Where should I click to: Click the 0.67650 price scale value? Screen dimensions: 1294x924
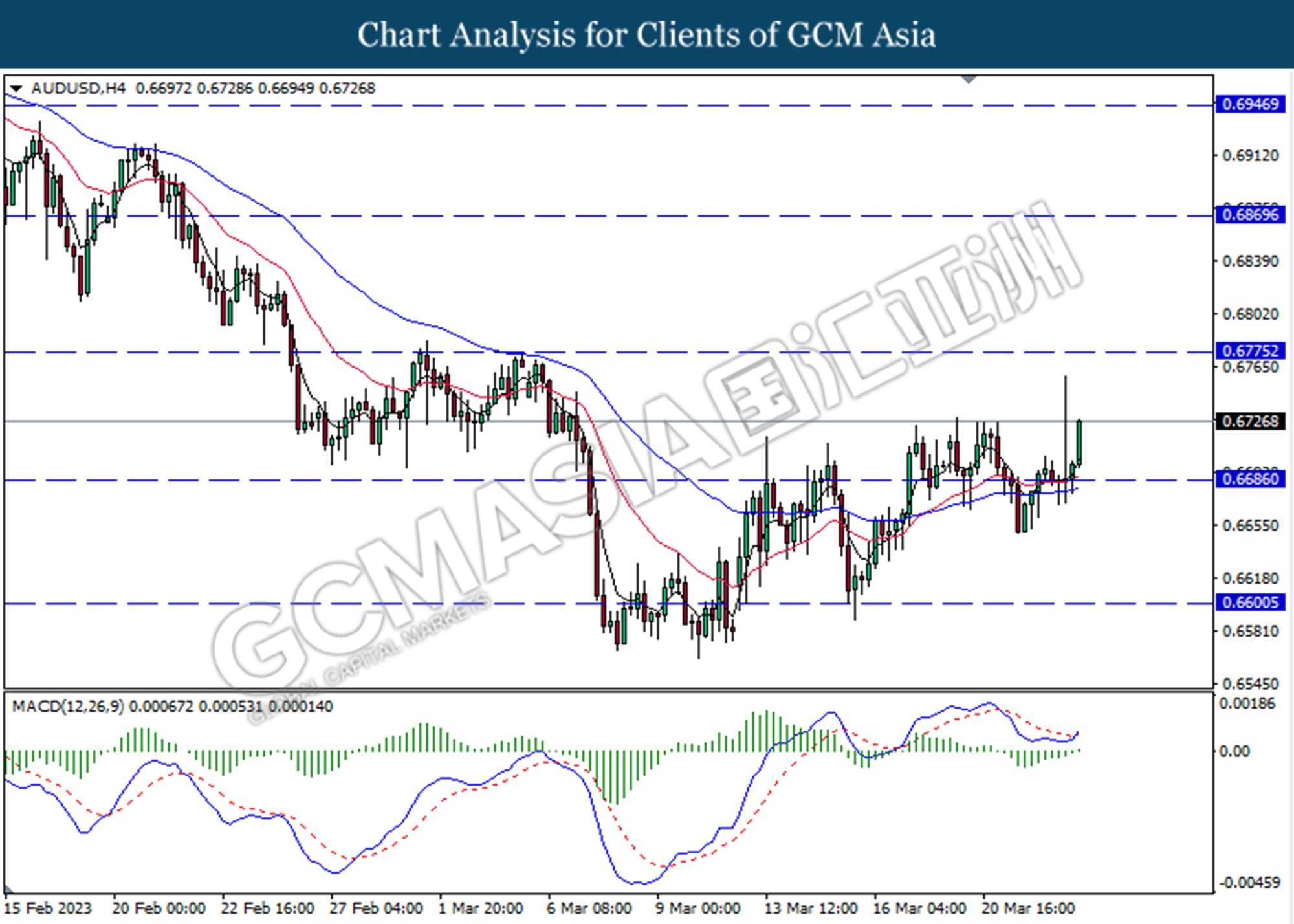pos(1251,367)
